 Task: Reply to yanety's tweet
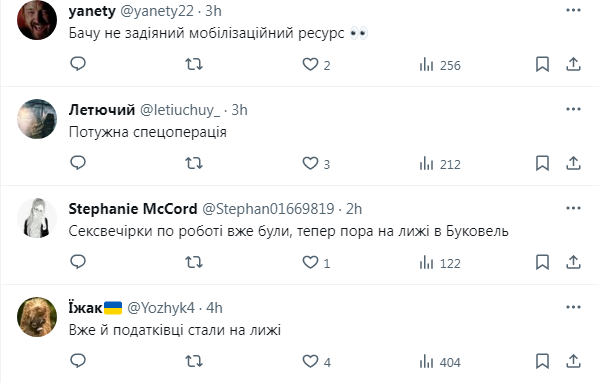(78, 64)
